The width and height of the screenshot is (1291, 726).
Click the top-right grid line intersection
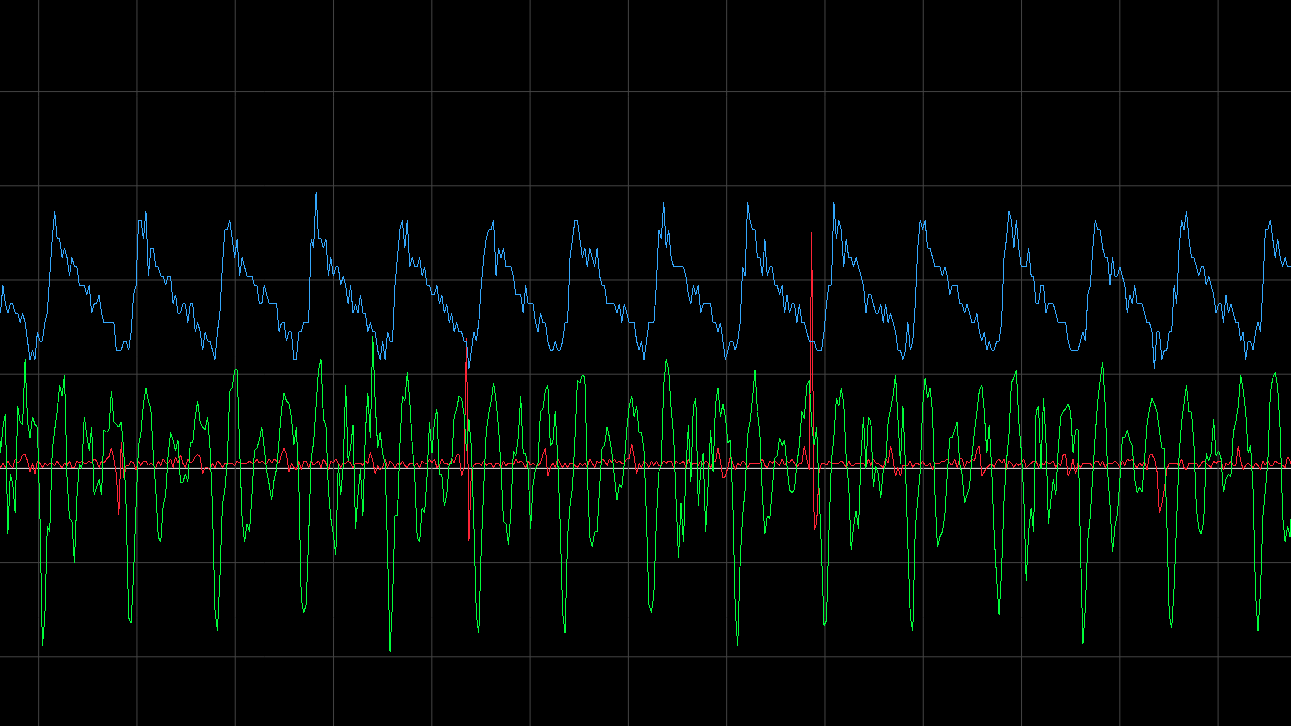(1218, 92)
